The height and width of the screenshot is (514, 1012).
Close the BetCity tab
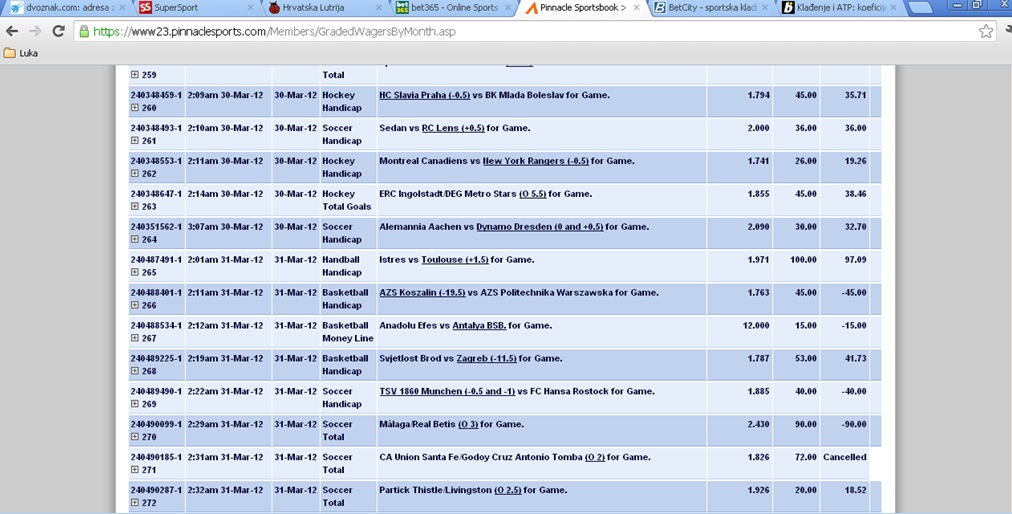tap(764, 8)
